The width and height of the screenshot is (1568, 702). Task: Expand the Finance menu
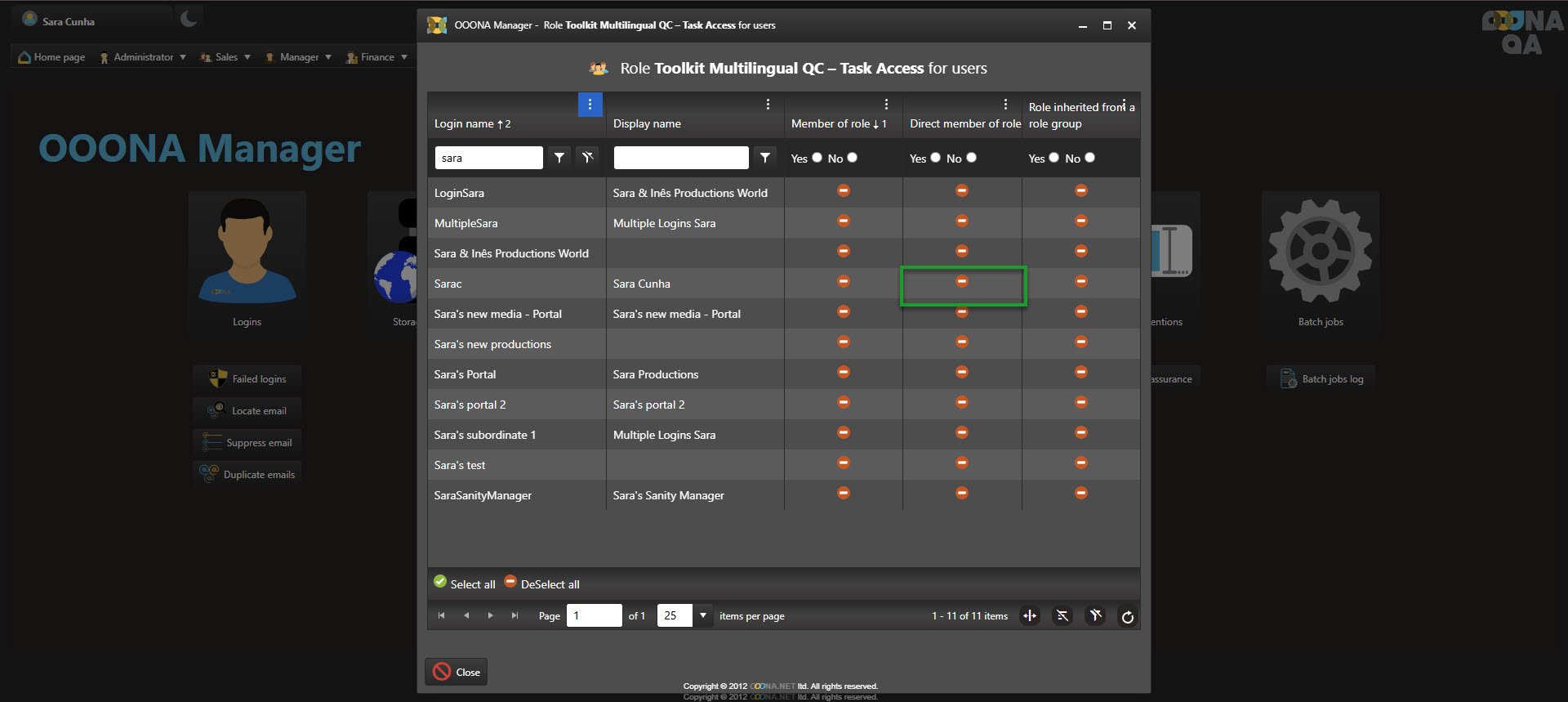(376, 57)
